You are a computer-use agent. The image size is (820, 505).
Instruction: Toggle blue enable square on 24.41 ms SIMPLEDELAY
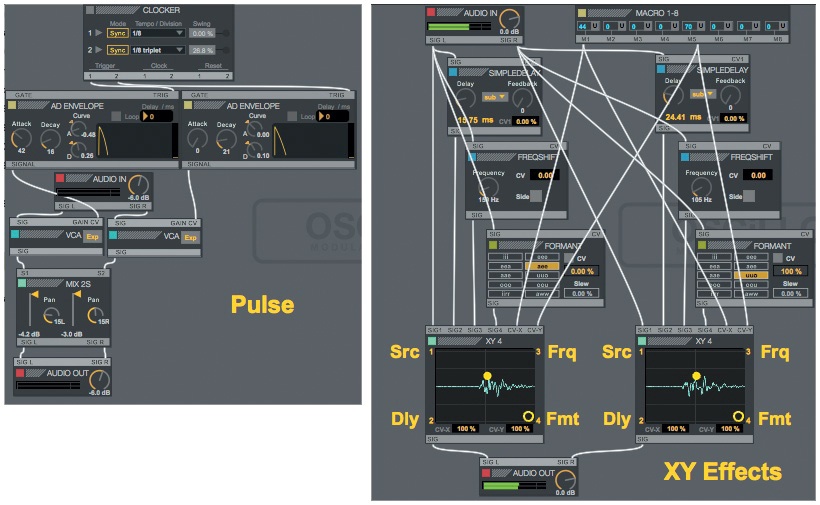[661, 69]
